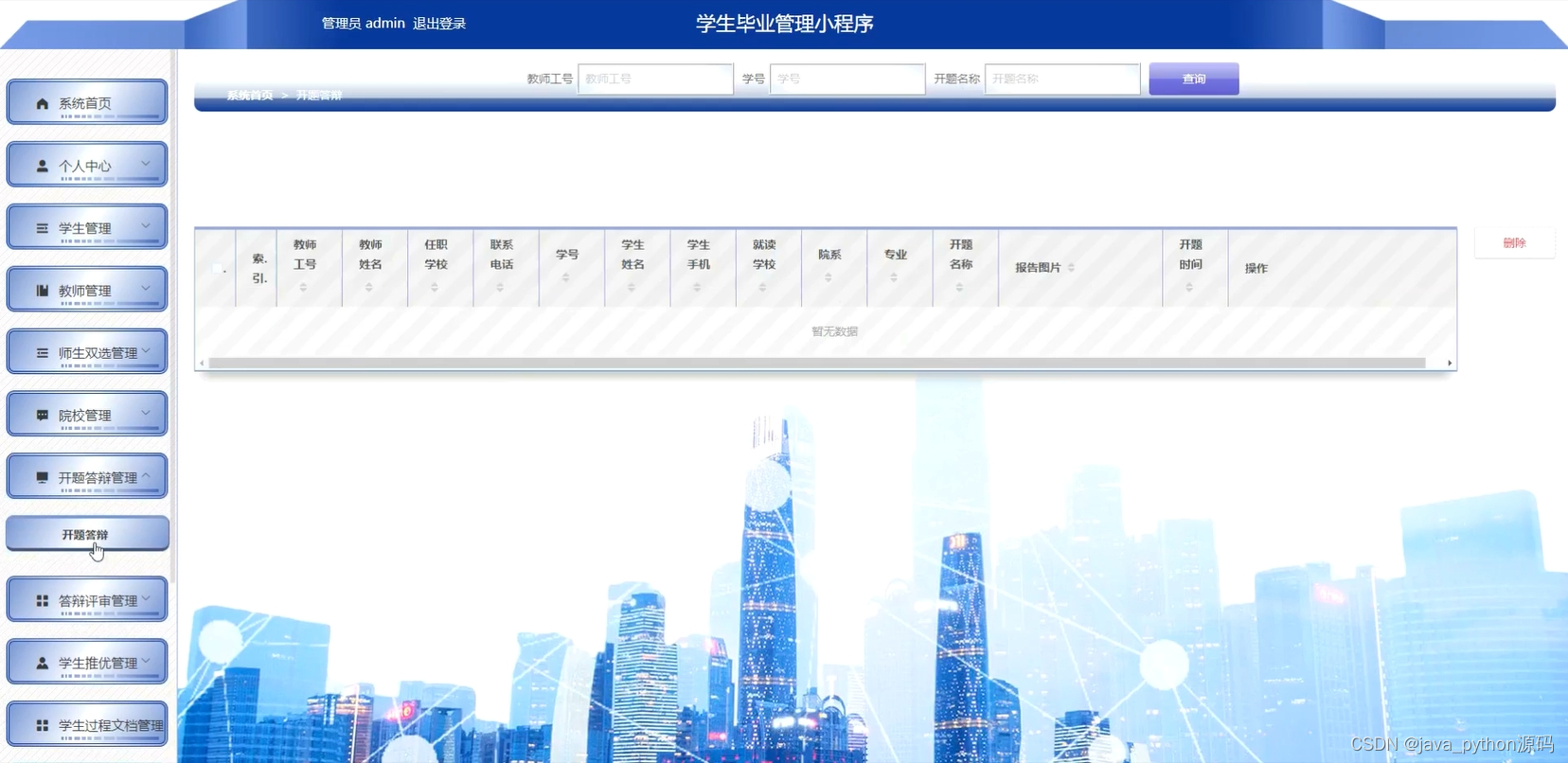The height and width of the screenshot is (763, 1568).
Task: Focus the 开题名称 search field
Action: coord(1062,79)
